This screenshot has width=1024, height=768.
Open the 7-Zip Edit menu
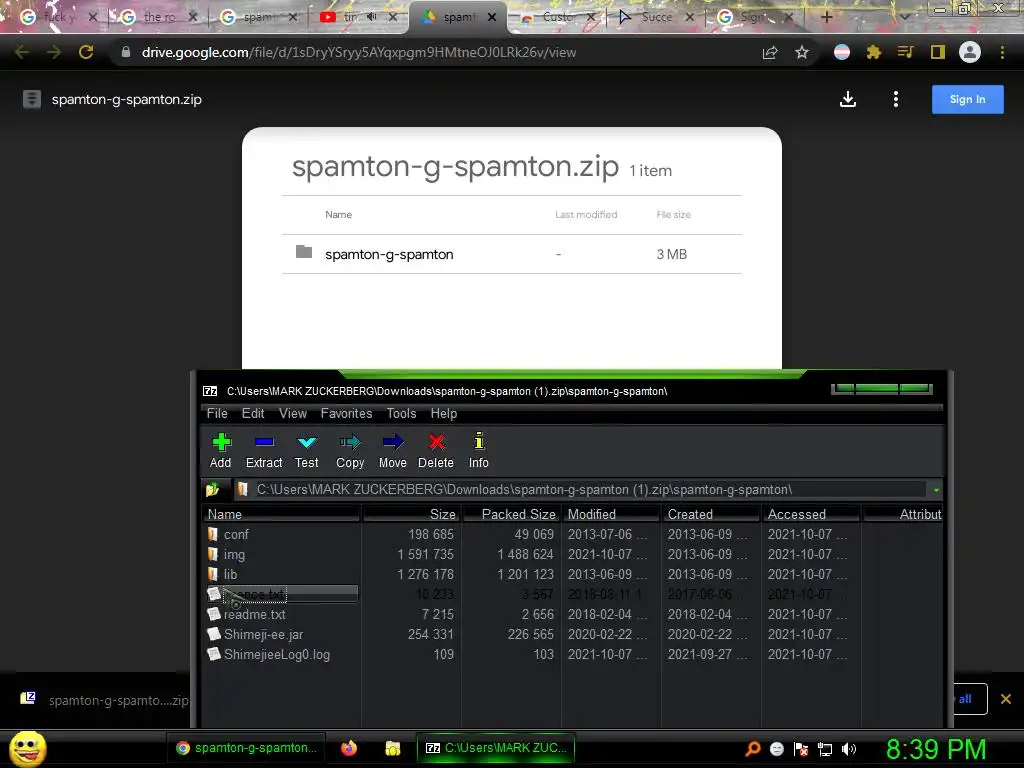tap(253, 413)
